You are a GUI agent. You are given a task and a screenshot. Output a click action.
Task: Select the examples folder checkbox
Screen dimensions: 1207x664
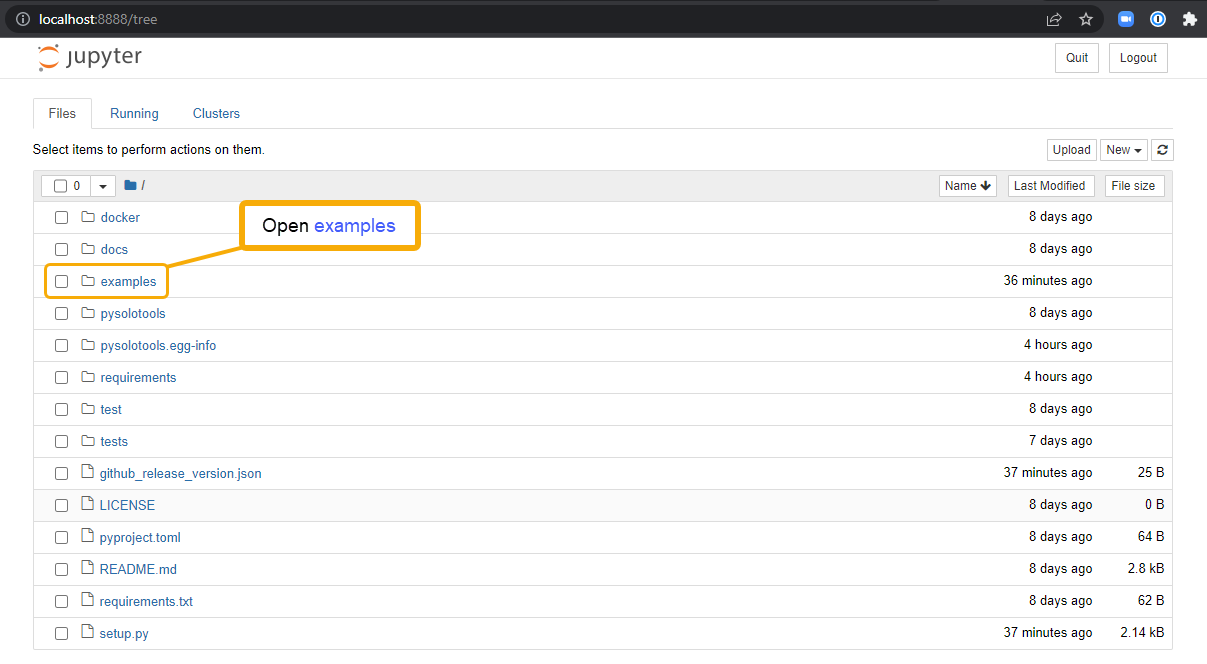[x=61, y=281]
